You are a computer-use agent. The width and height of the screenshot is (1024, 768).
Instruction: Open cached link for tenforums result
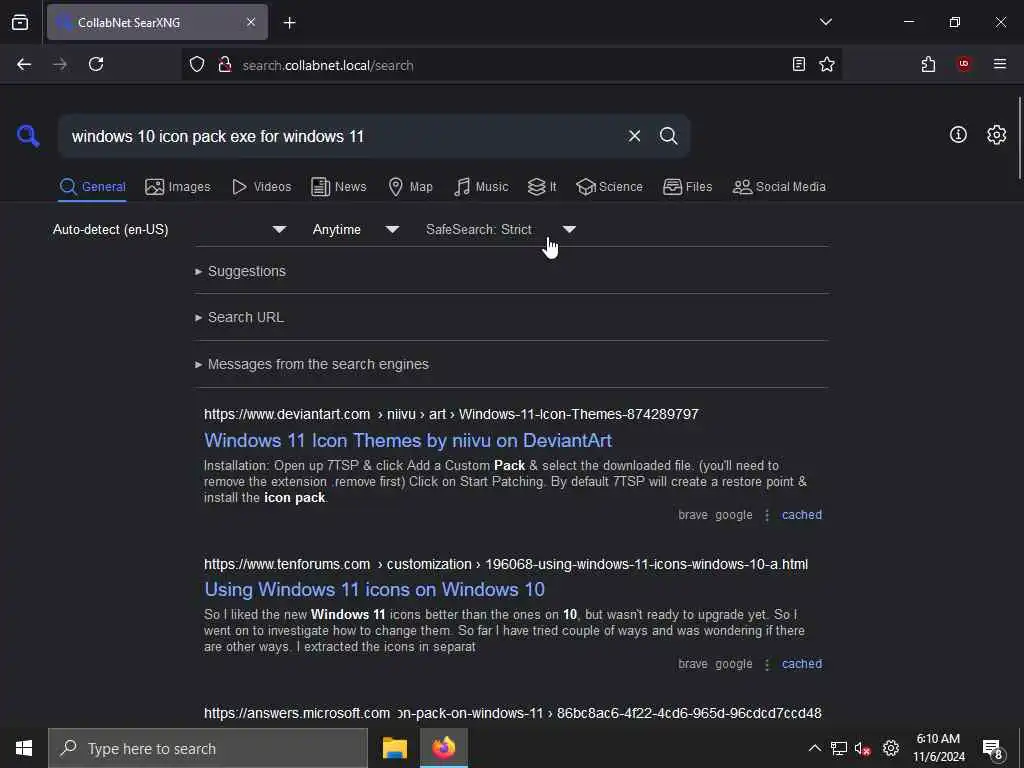tap(802, 664)
